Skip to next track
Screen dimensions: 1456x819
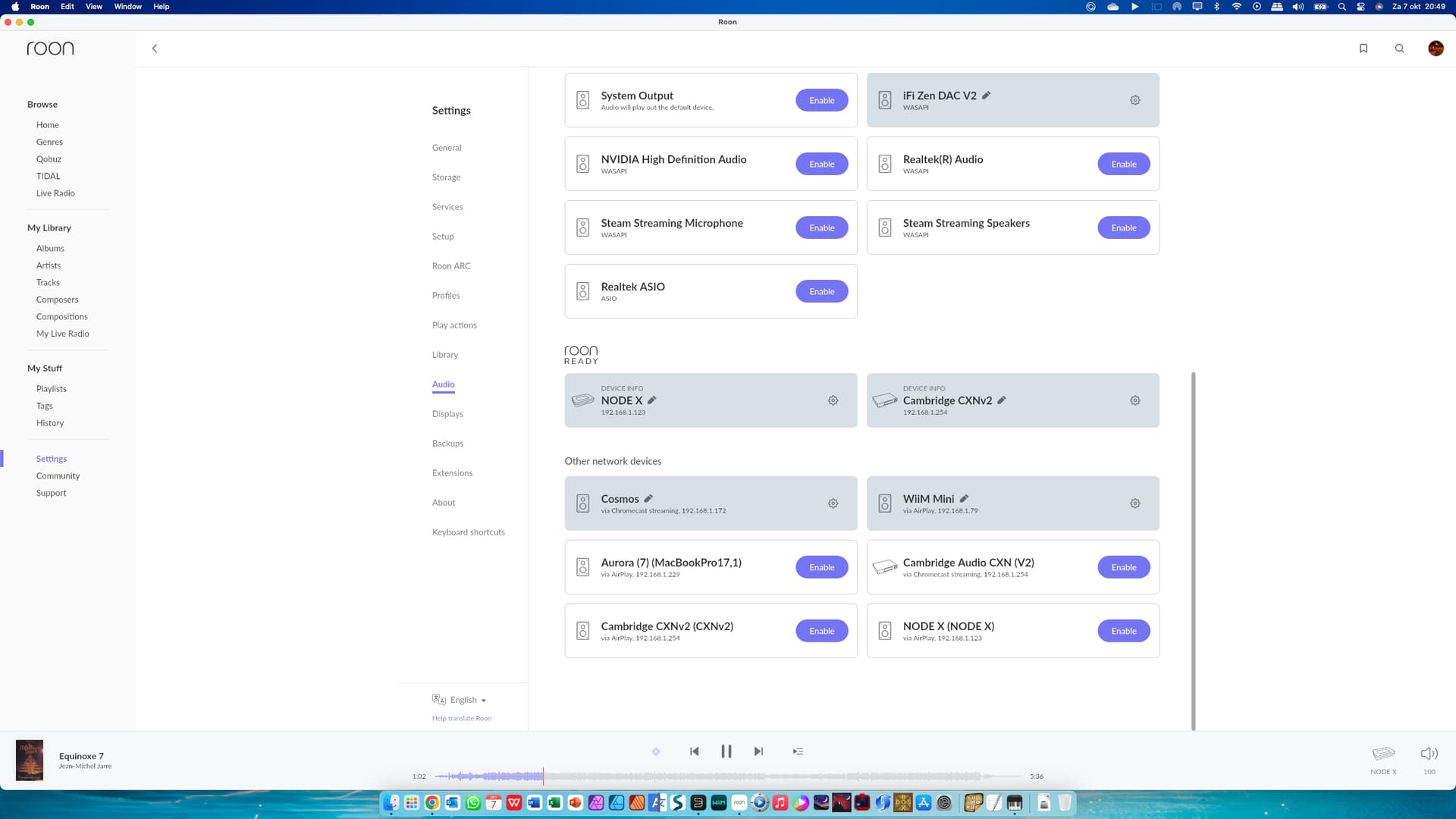(x=758, y=752)
